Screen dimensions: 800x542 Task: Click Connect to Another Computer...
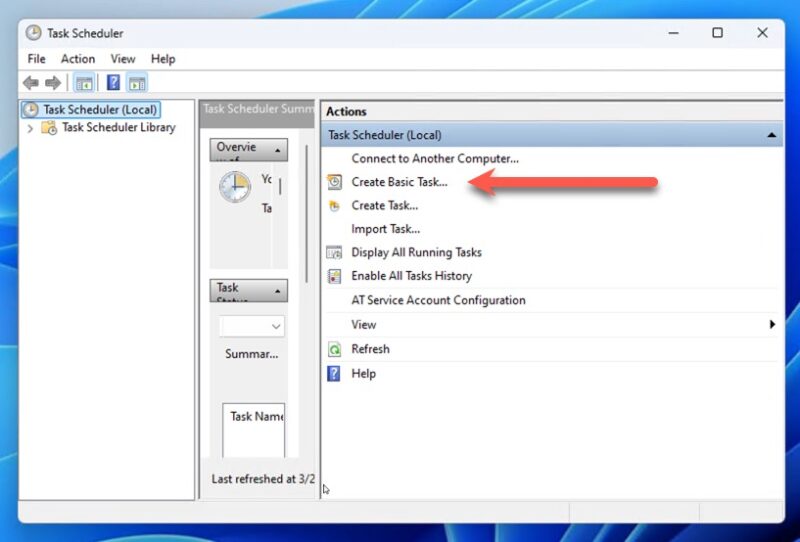coord(435,159)
